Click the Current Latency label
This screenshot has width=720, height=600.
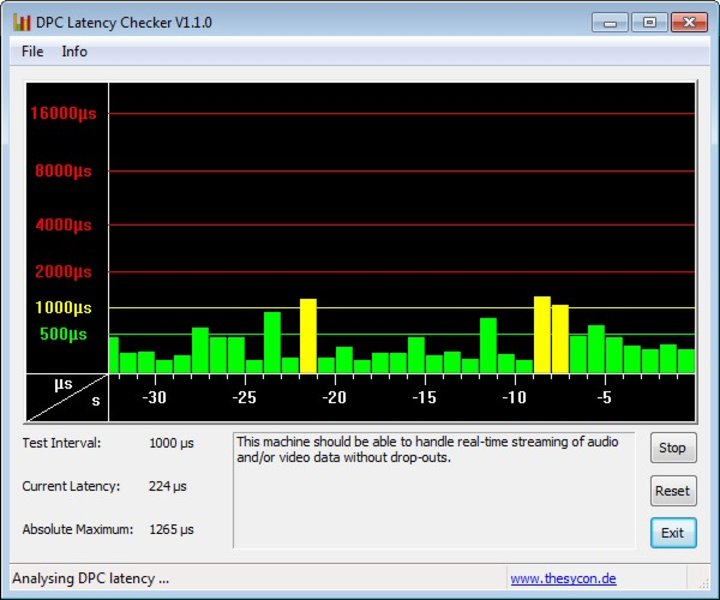(71, 486)
